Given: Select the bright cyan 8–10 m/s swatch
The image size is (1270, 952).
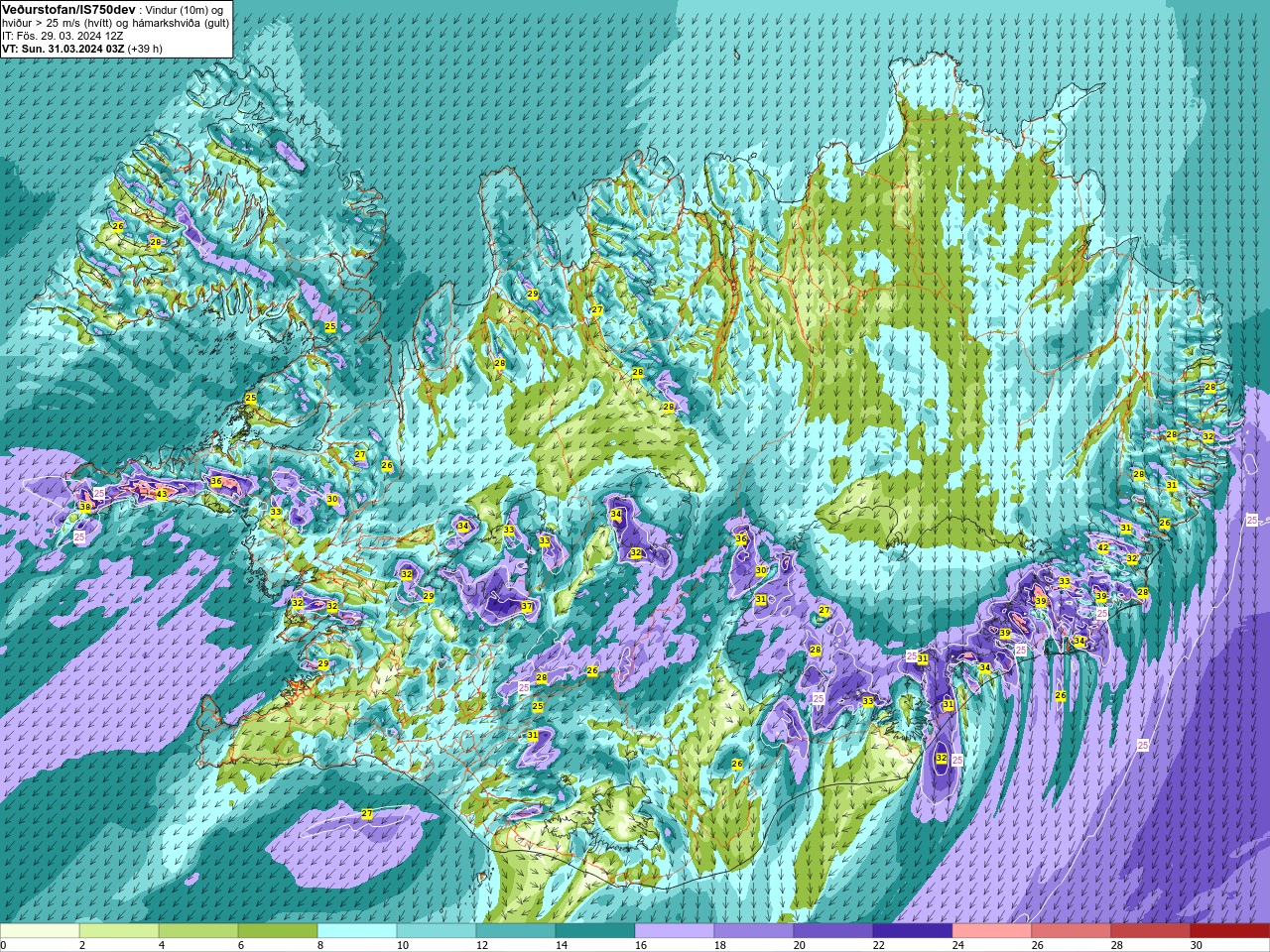Looking at the screenshot, I should click(357, 931).
